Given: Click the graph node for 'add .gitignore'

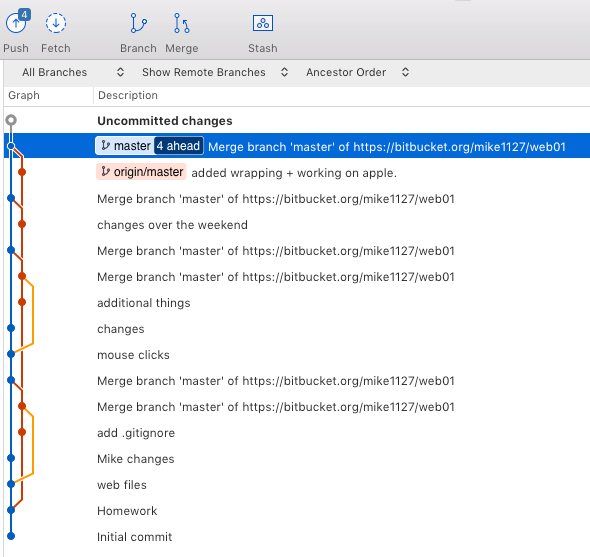Looking at the screenshot, I should coord(22,432).
